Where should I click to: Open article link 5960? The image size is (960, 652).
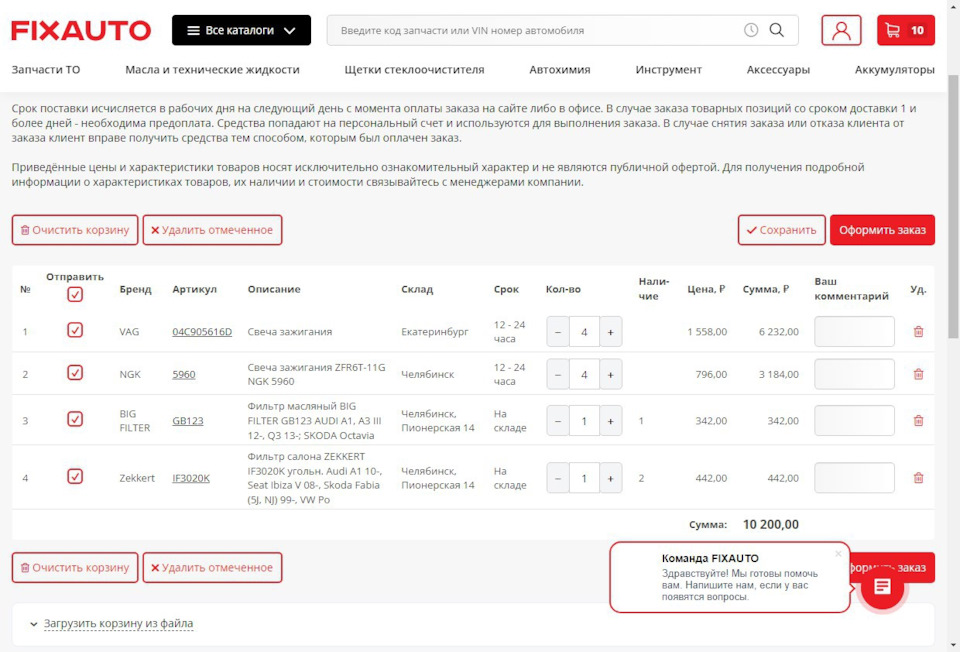pyautogui.click(x=184, y=374)
